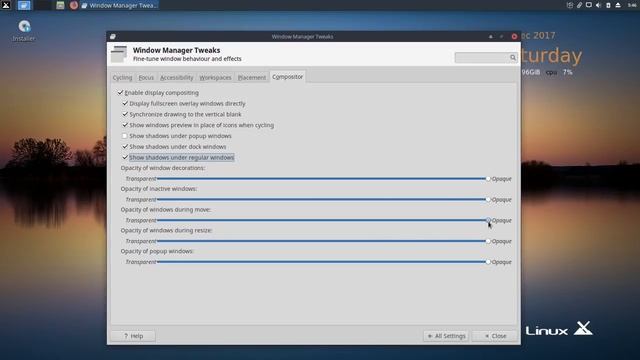The width and height of the screenshot is (640, 360).
Task: Disable Show shadows under regular windows
Action: [x=125, y=157]
